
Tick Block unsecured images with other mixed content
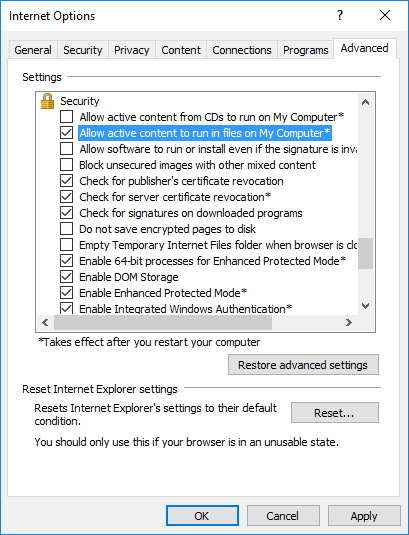(x=67, y=165)
